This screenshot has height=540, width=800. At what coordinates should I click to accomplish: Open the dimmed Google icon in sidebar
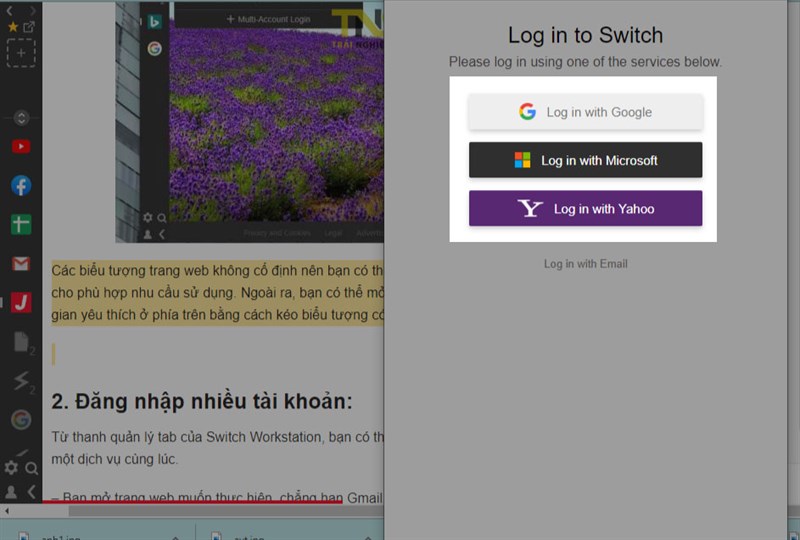click(x=21, y=420)
